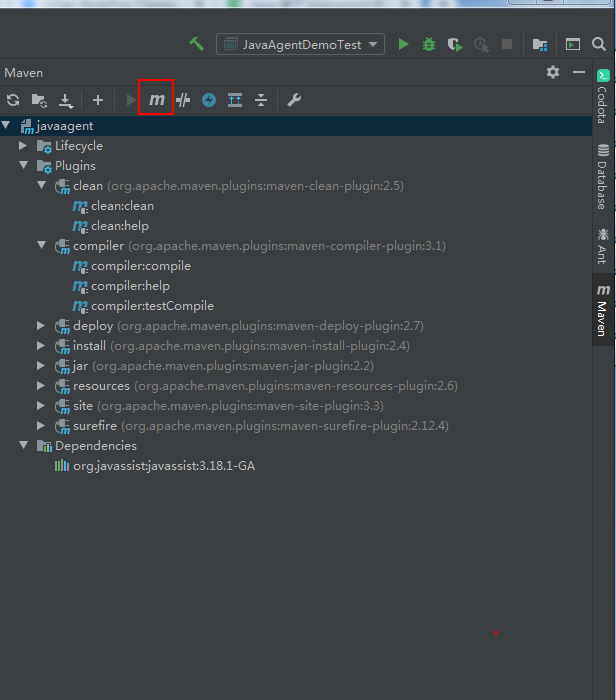
Task: Click the Maven panel title
Action: tap(24, 73)
